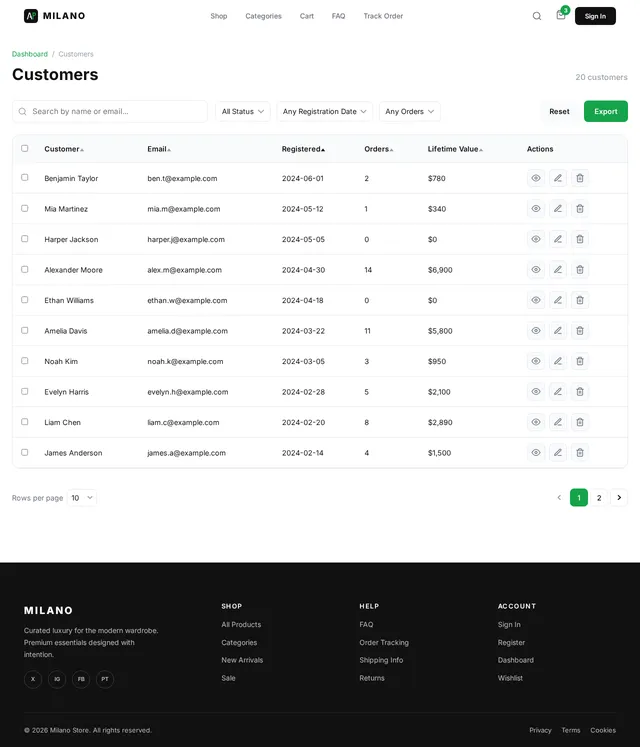Go to page 2 of customers

tap(599, 498)
